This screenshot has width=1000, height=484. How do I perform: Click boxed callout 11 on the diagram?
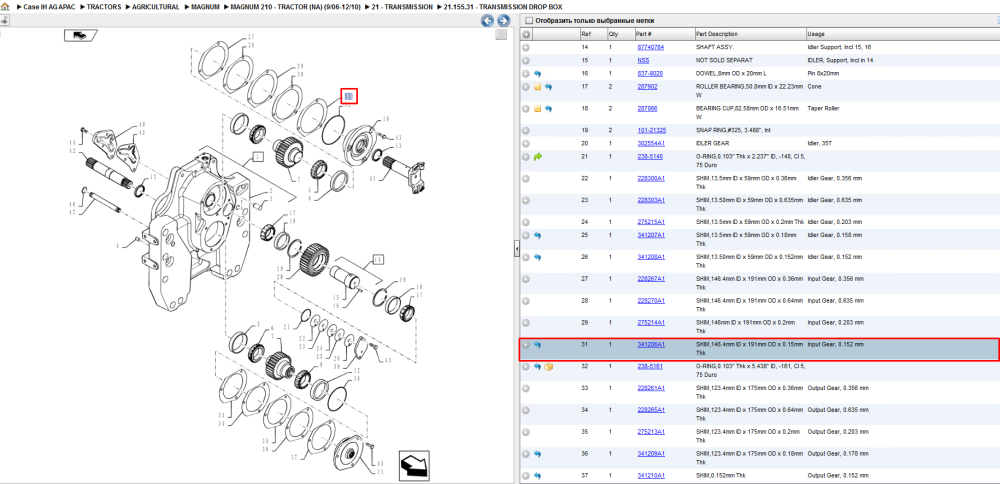[378, 259]
